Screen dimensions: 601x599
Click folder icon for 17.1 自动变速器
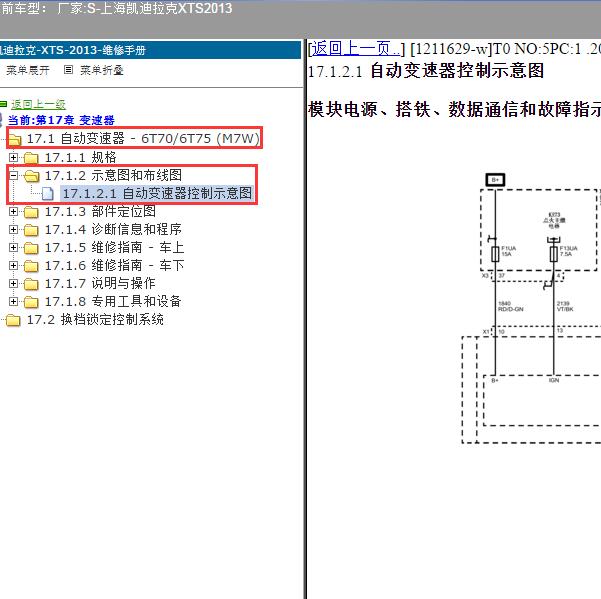(15, 139)
